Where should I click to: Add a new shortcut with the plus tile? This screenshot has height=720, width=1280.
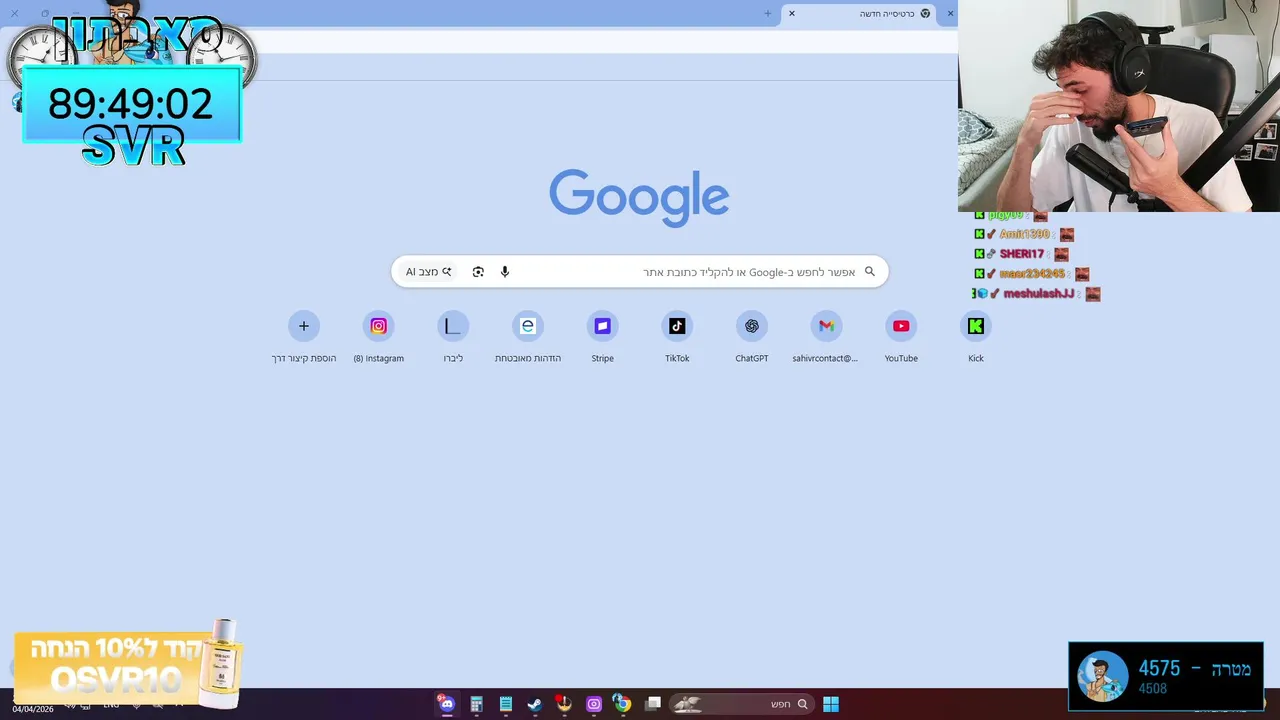[304, 336]
